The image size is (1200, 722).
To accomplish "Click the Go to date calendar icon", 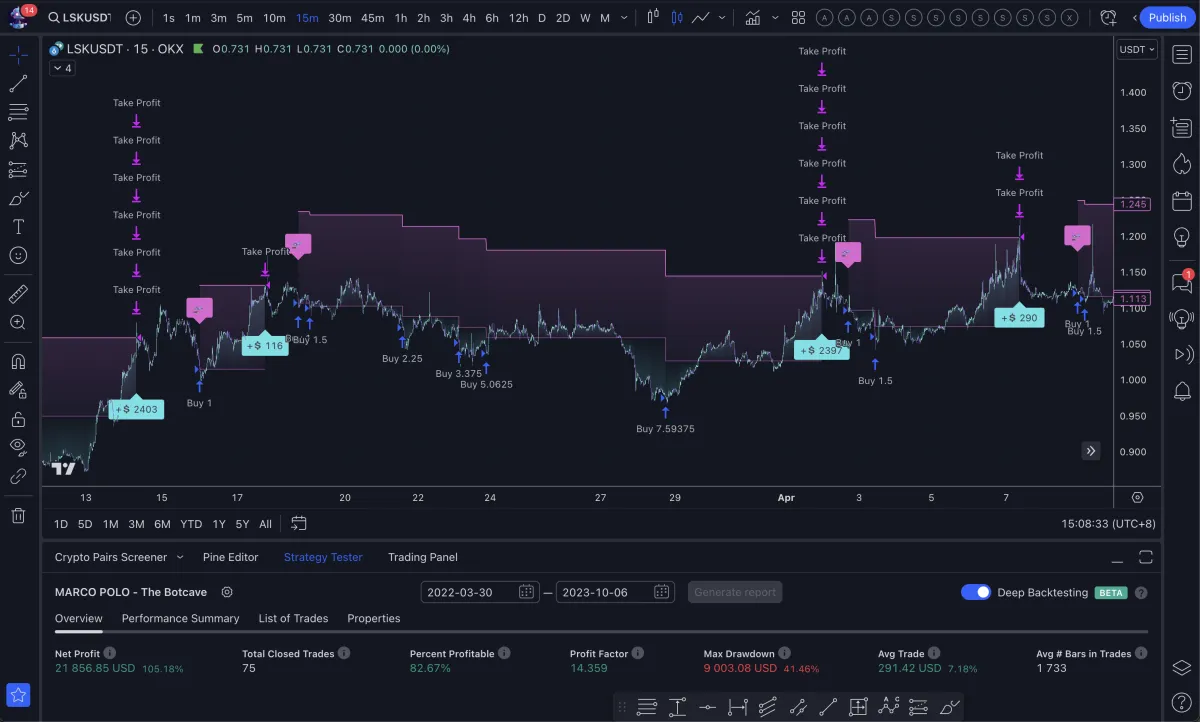I will coord(298,523).
